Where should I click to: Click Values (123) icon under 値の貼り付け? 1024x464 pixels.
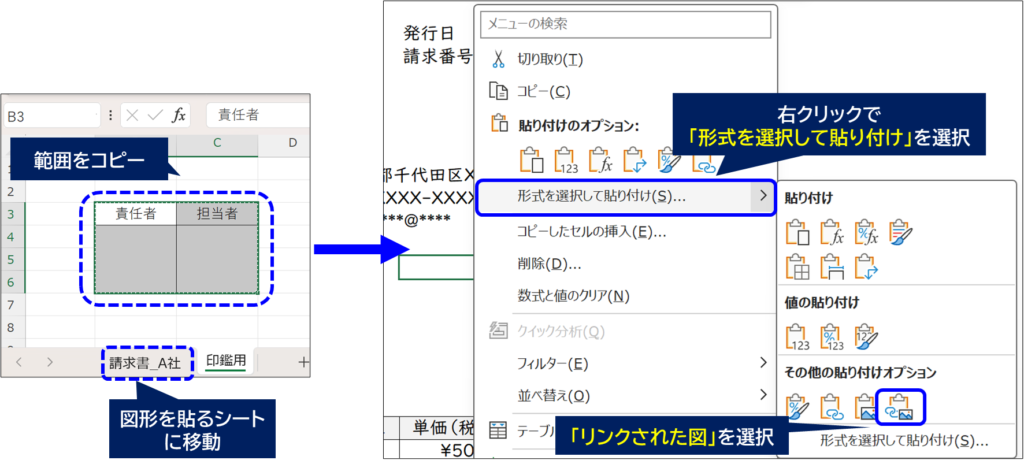[x=797, y=336]
